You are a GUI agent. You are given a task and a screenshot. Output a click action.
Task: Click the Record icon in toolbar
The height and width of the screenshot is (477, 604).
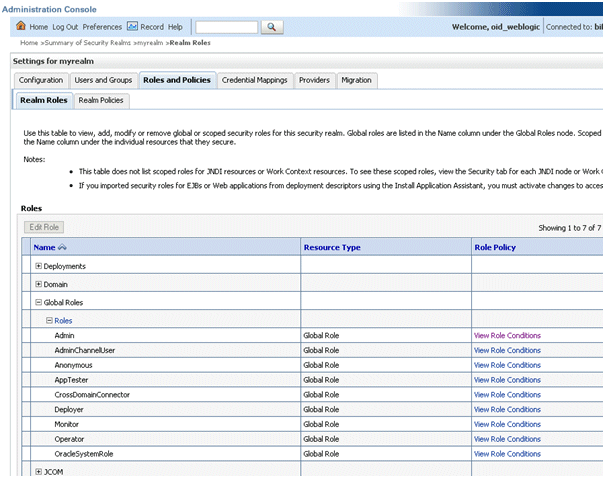(132, 27)
